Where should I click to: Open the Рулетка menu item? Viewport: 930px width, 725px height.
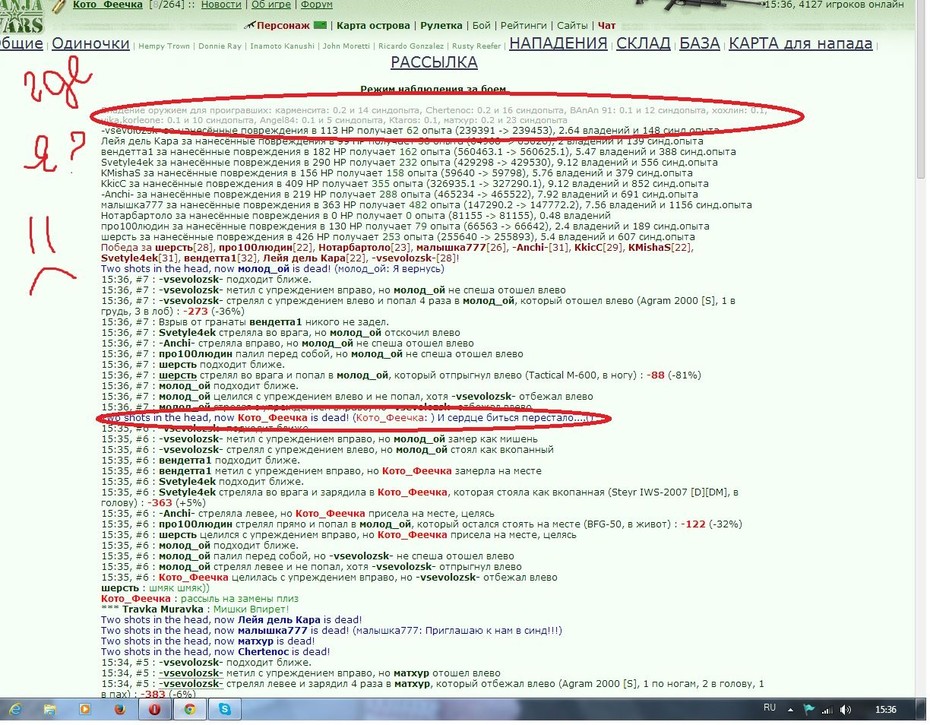441,26
